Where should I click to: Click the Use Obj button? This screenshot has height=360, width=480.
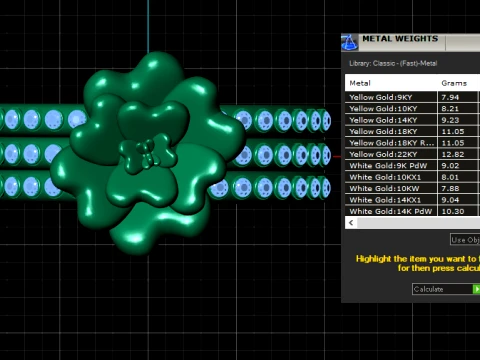click(x=465, y=240)
